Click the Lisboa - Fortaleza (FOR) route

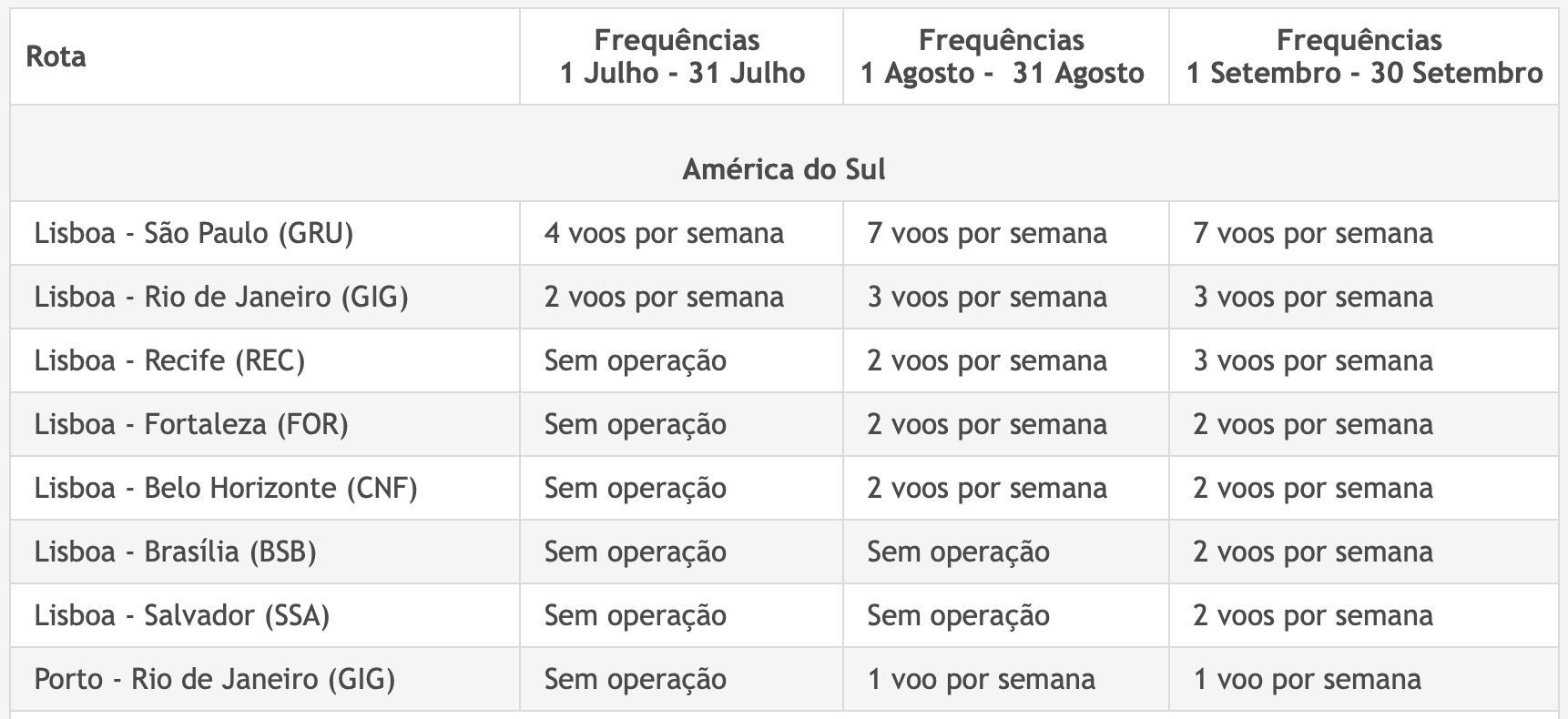pos(191,424)
